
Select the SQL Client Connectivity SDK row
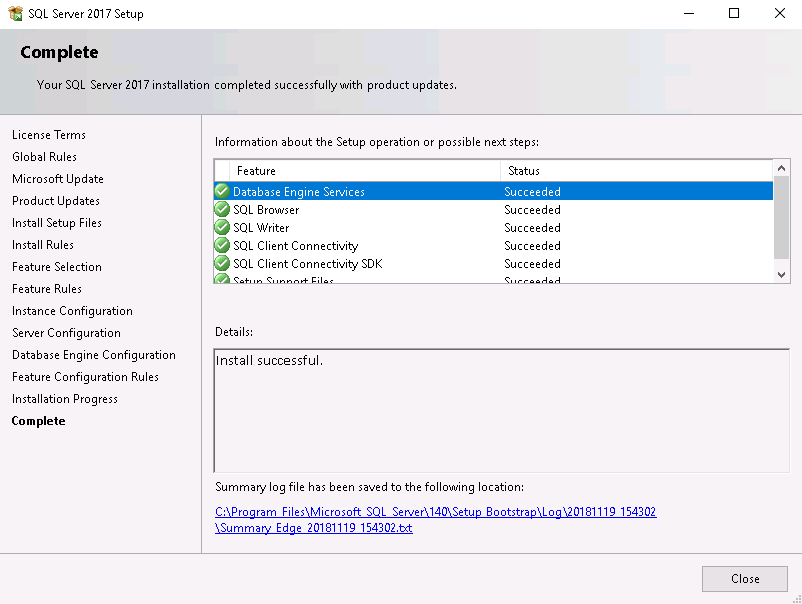pyautogui.click(x=494, y=263)
